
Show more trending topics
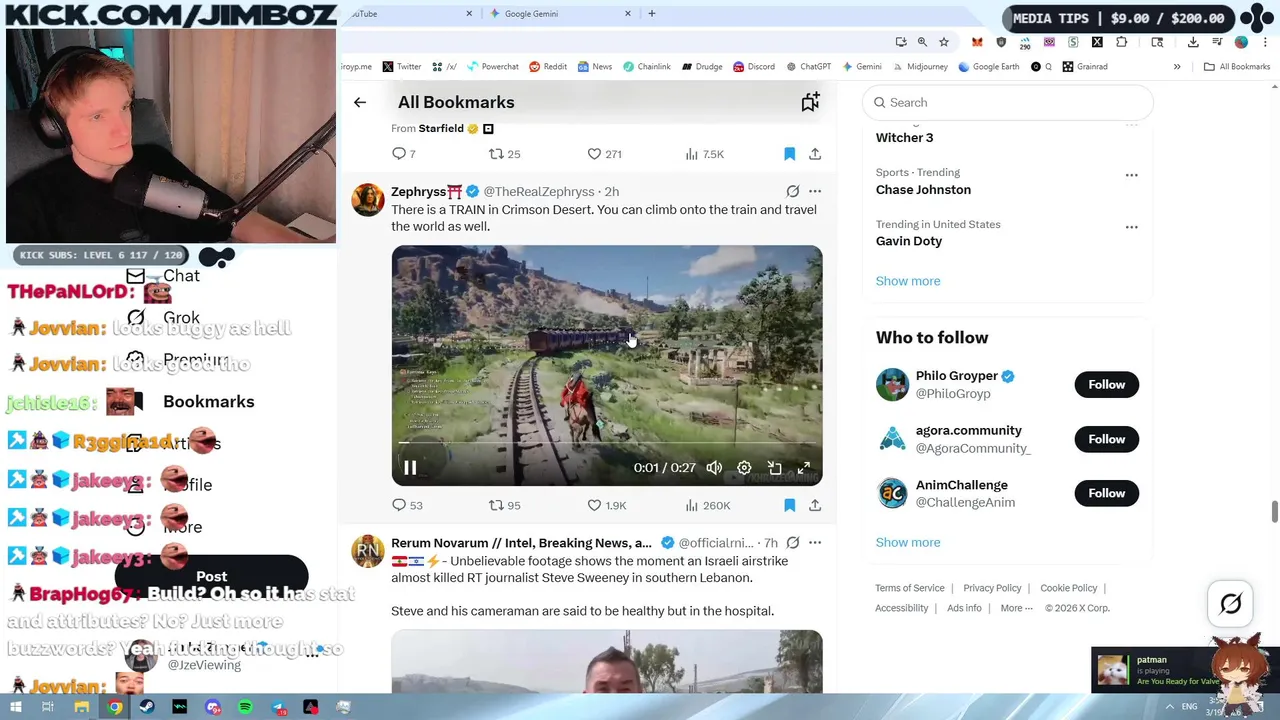908,281
